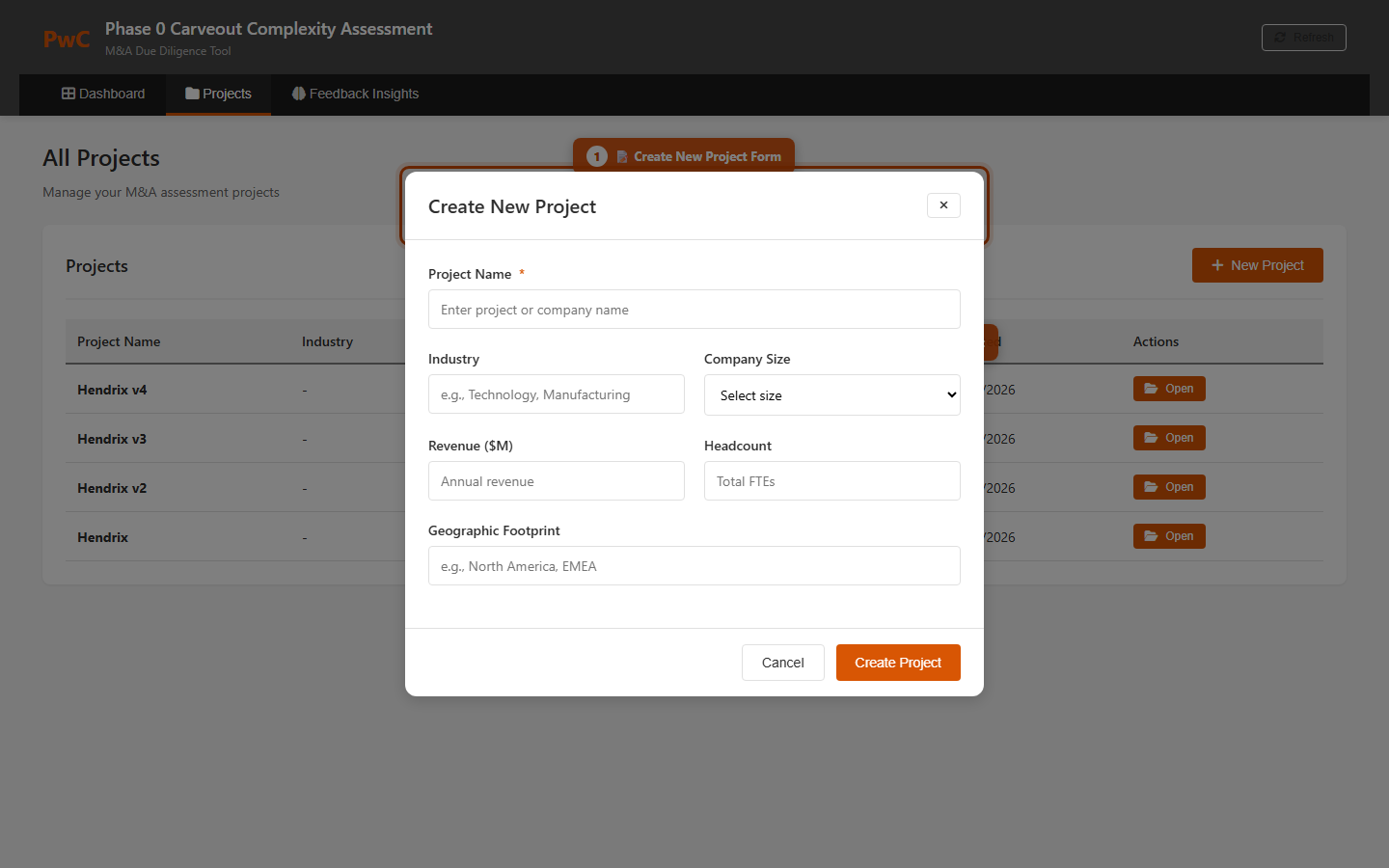The image size is (1389, 868).
Task: Click the PwC logo
Action: (66, 40)
